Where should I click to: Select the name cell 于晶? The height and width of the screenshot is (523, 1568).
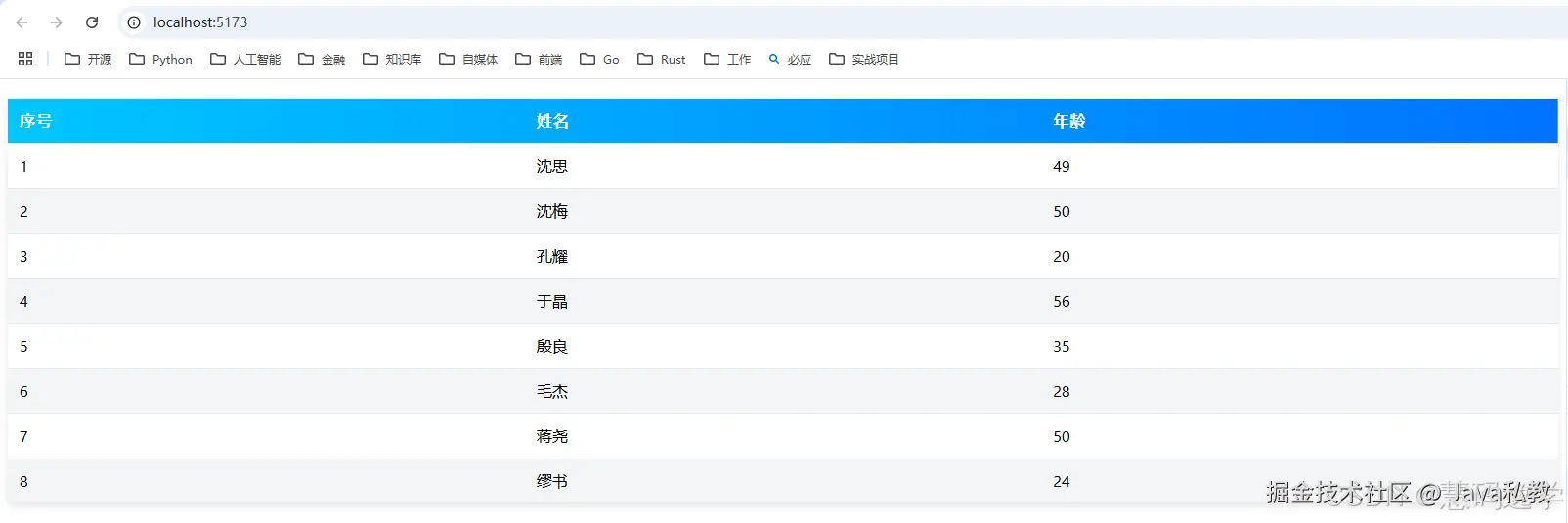552,301
